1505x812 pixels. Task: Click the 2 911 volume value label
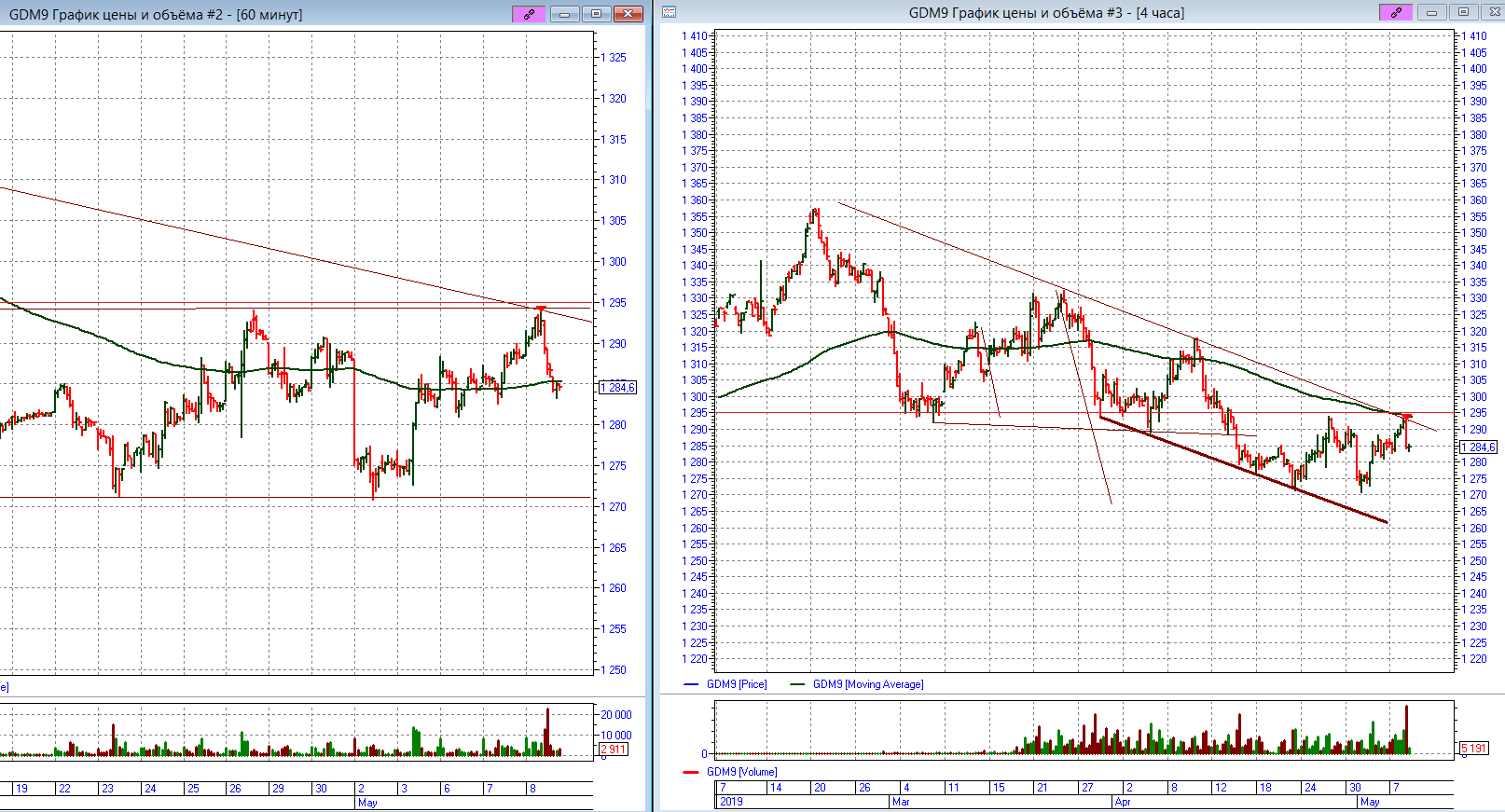tap(614, 749)
